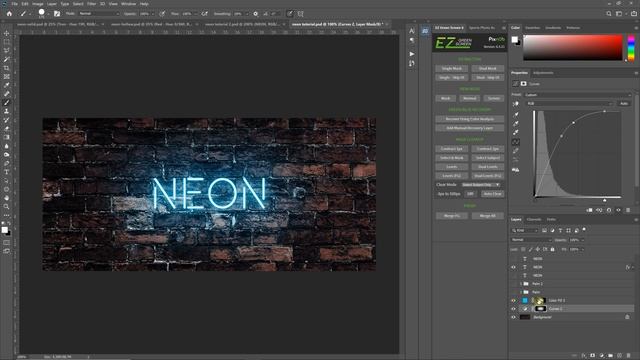Select the Eraser tool
This screenshot has width=640, height=360.
(7, 129)
